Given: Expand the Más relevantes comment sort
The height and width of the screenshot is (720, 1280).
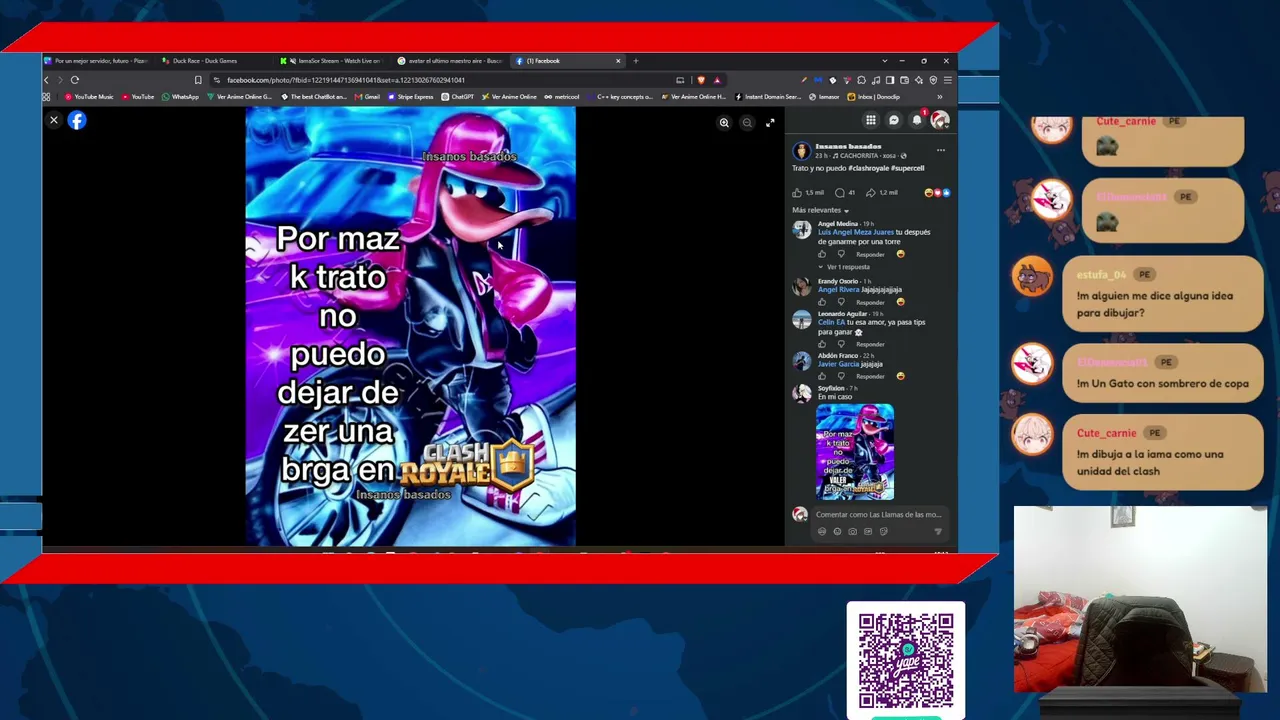Looking at the screenshot, I should [x=821, y=211].
